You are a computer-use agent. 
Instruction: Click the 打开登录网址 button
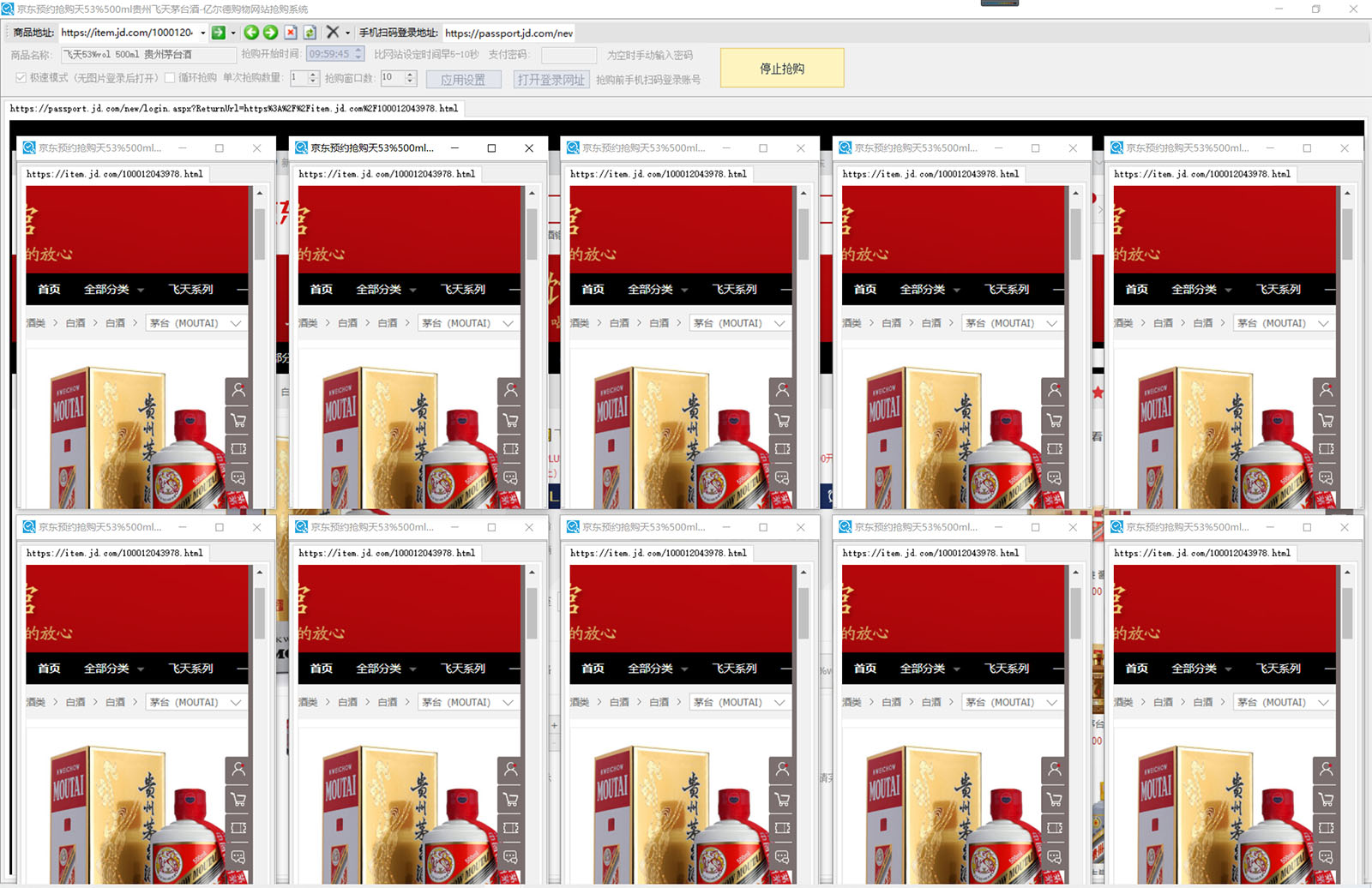click(551, 80)
